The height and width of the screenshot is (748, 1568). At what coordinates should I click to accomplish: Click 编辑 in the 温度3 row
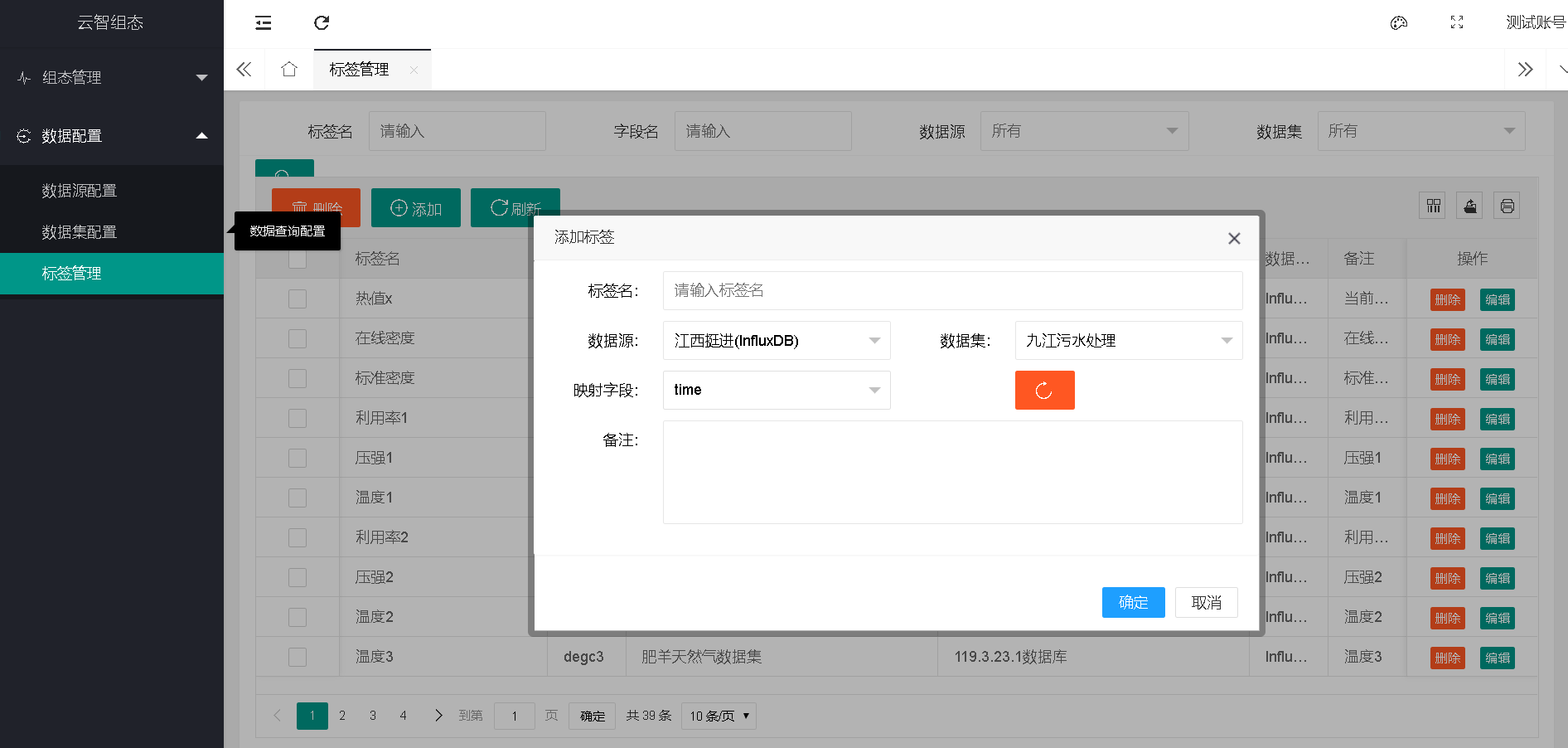(1498, 658)
